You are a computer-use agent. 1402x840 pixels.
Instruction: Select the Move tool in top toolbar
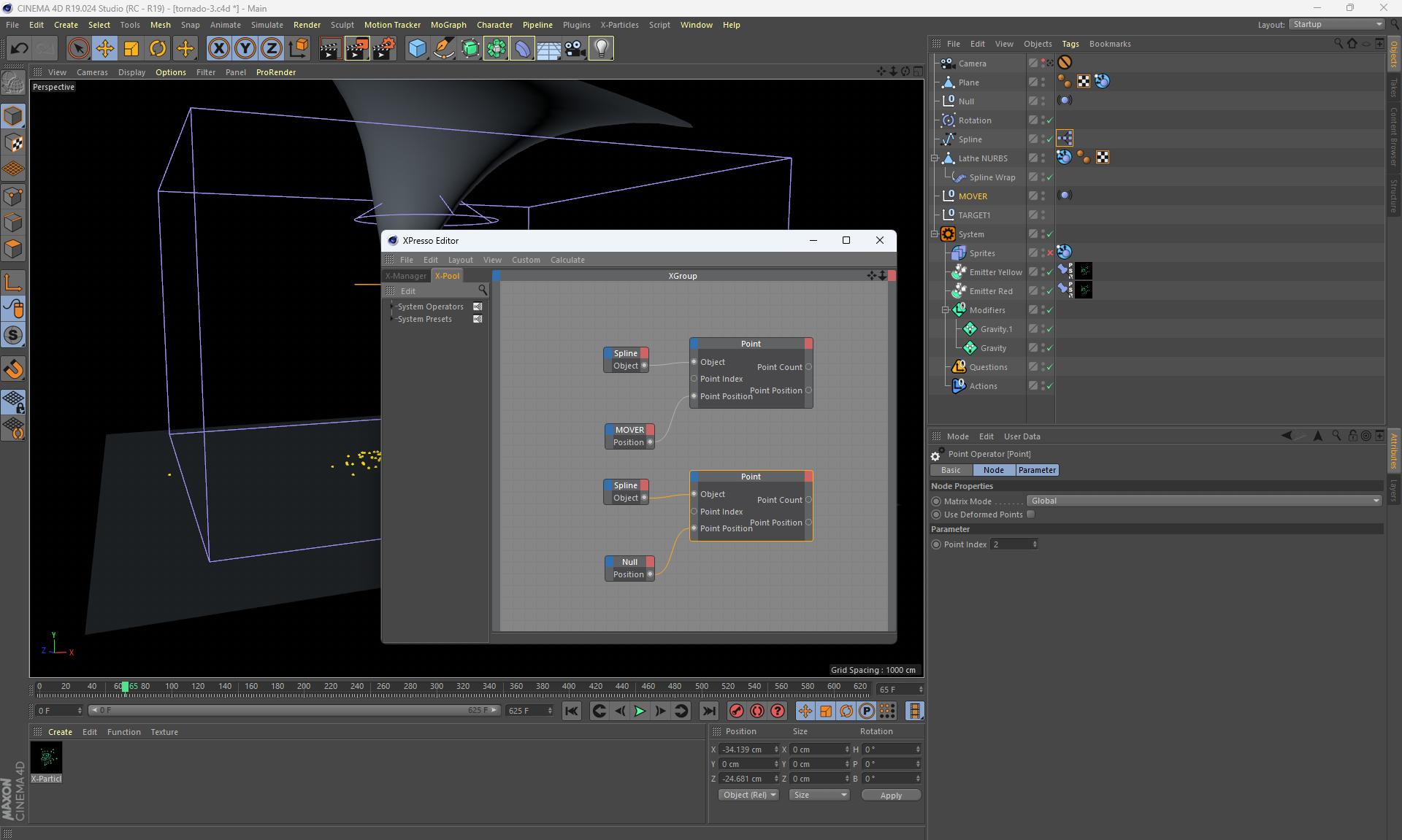coord(105,49)
